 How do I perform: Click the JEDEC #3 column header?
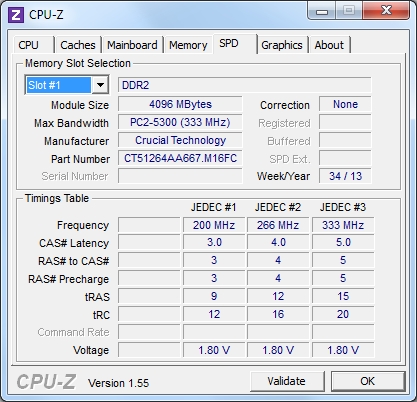click(x=343, y=207)
